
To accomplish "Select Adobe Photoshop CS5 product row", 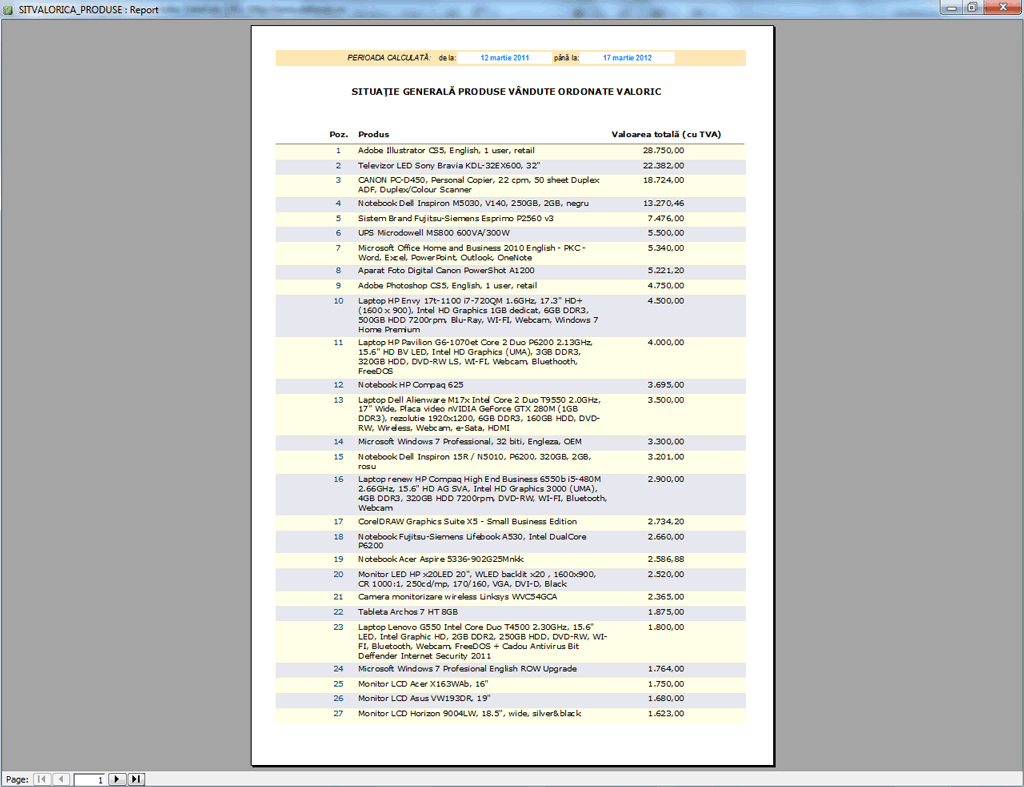I will click(x=510, y=286).
